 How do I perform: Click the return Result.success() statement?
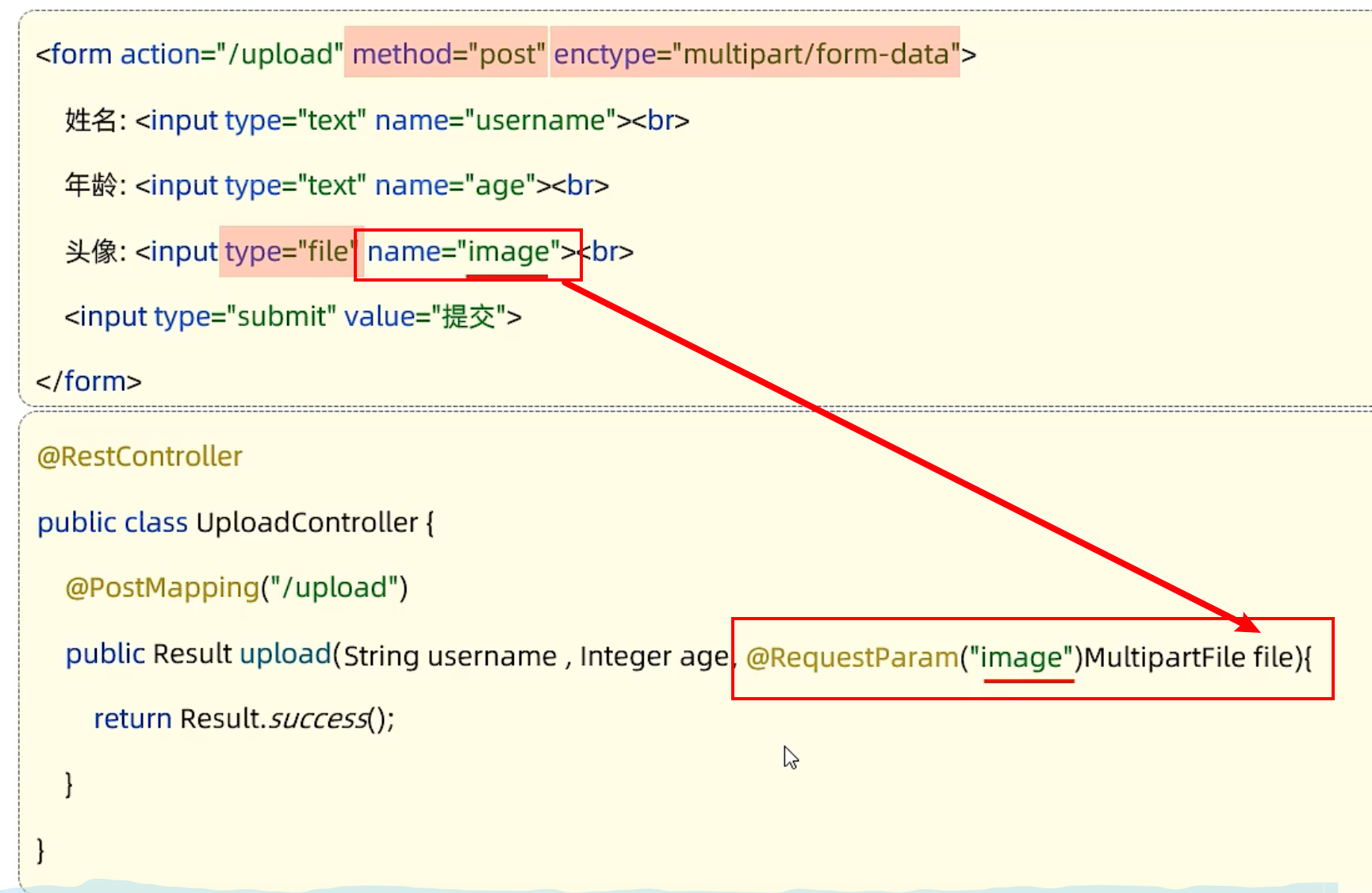(x=244, y=719)
